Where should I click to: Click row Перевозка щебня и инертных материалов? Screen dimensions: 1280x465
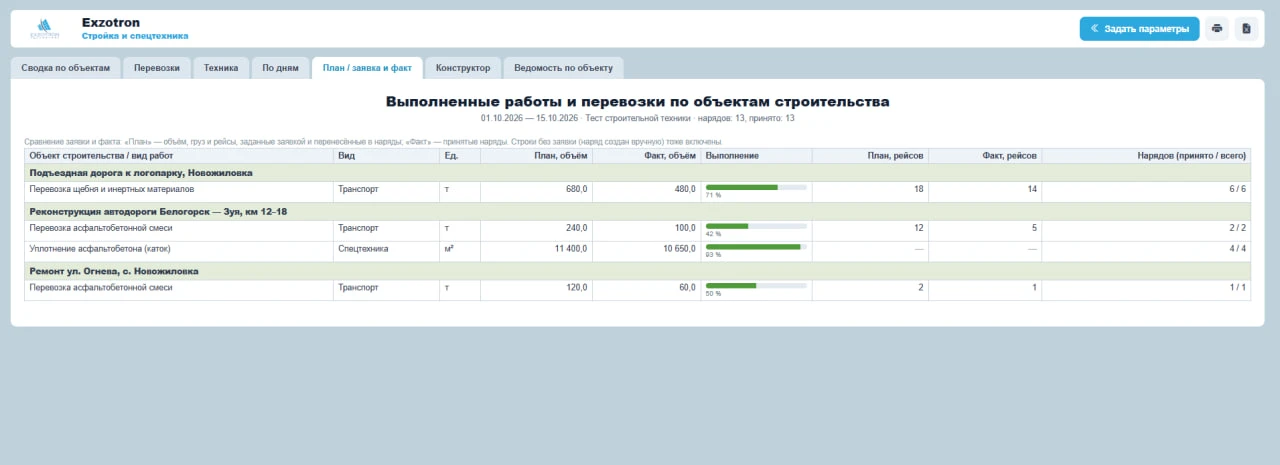pyautogui.click(x=638, y=190)
